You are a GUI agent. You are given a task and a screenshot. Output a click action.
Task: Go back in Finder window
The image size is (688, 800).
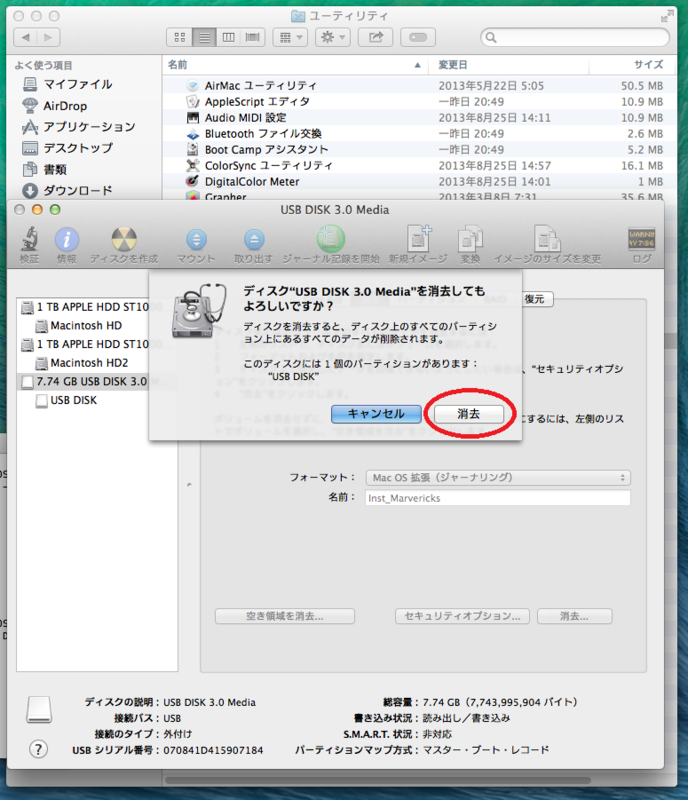pos(25,37)
